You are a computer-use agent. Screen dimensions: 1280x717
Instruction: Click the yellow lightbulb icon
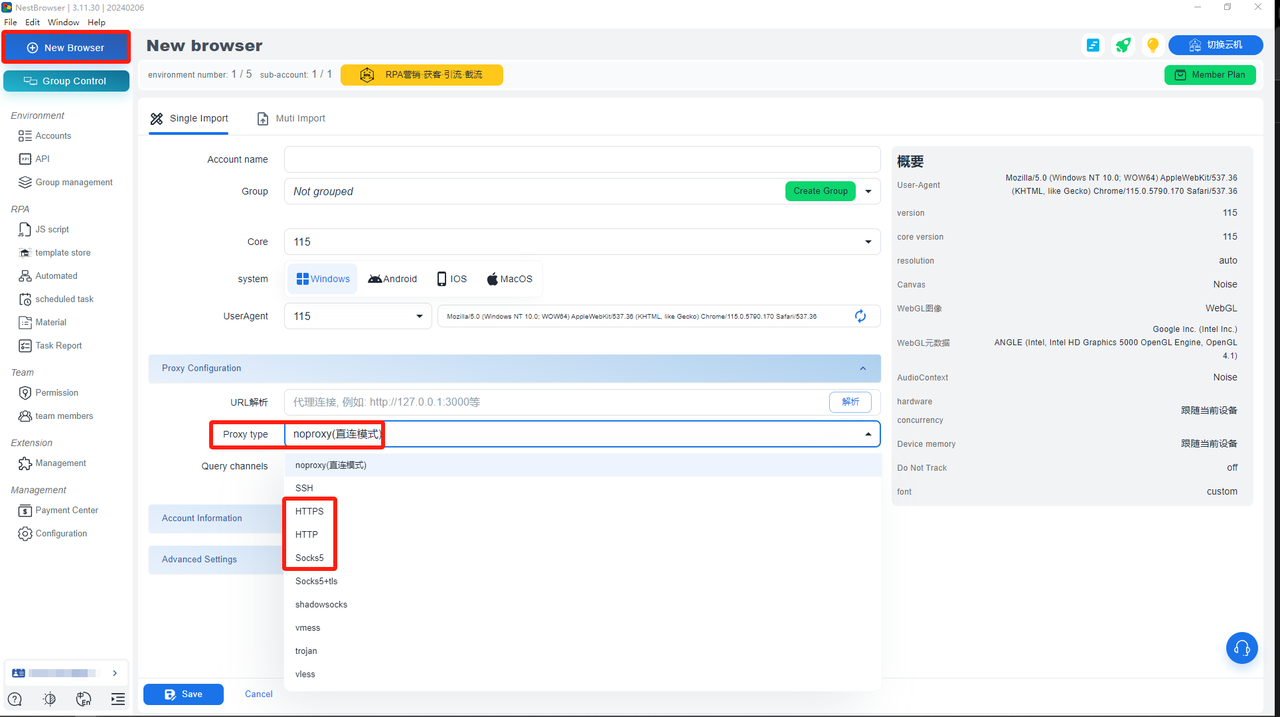click(x=1152, y=46)
